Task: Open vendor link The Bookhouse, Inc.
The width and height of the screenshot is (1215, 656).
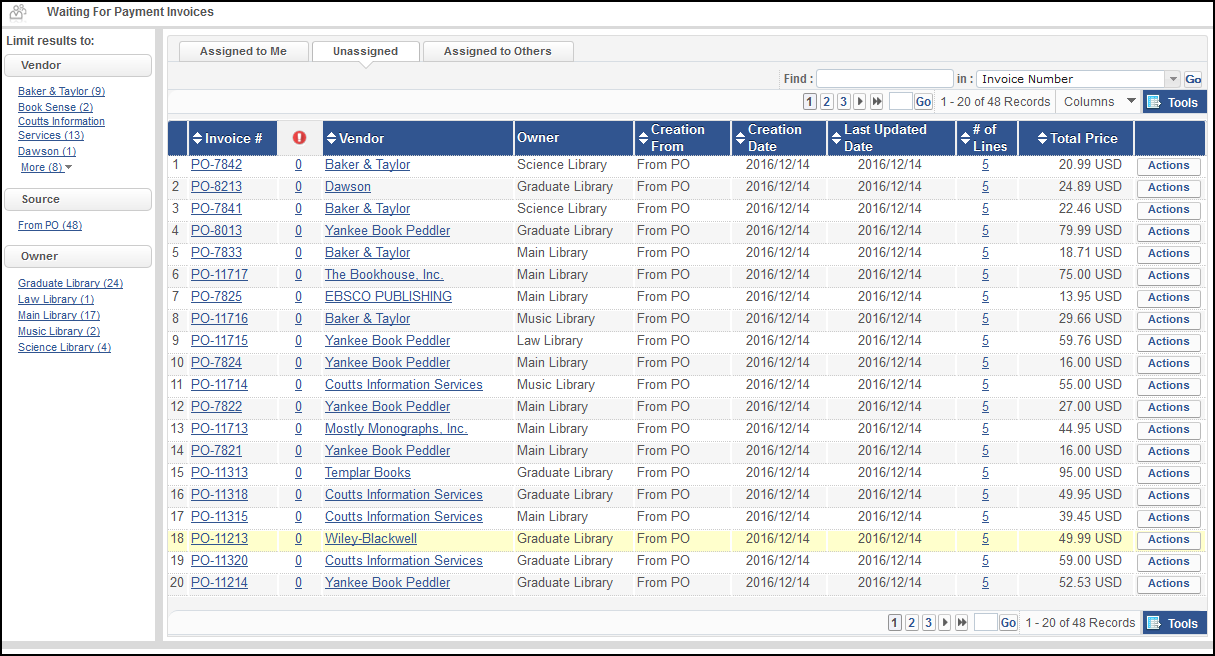Action: (384, 275)
